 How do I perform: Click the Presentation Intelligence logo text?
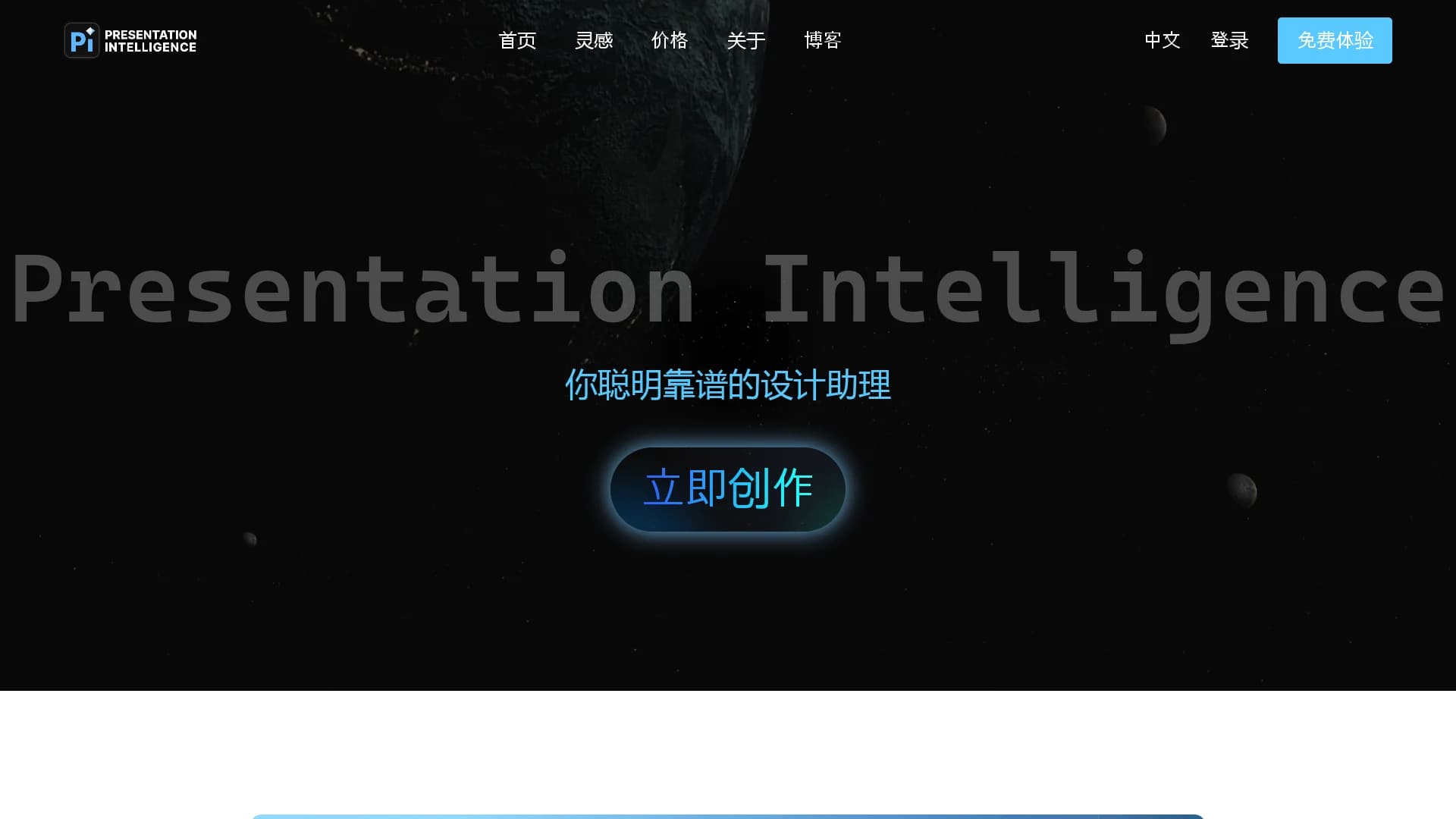(150, 41)
